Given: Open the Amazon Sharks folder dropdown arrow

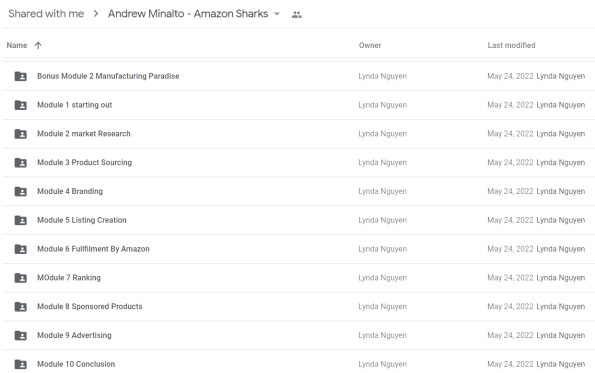Looking at the screenshot, I should pos(277,14).
